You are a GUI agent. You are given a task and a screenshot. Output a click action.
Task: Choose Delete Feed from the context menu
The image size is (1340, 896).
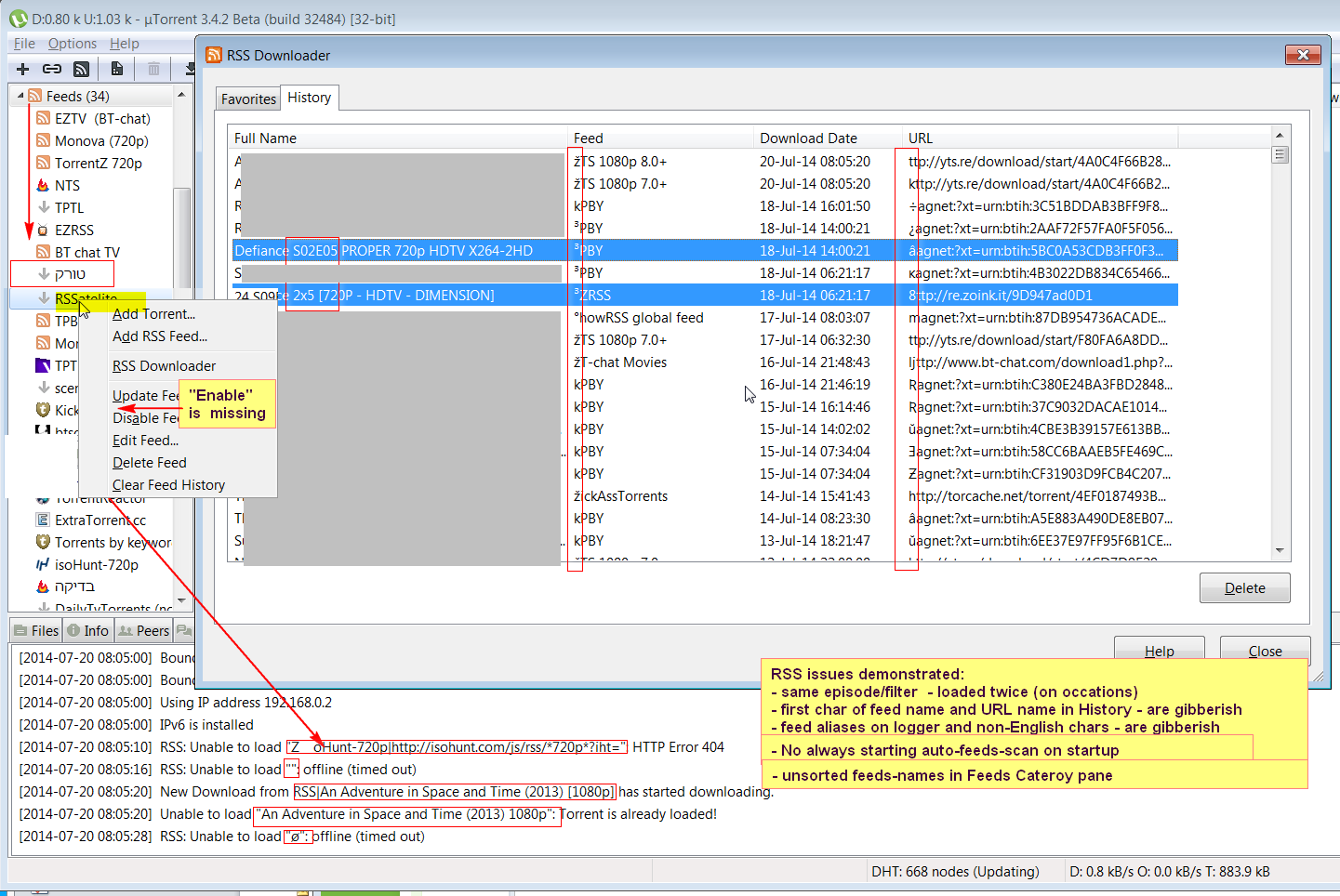click(149, 463)
